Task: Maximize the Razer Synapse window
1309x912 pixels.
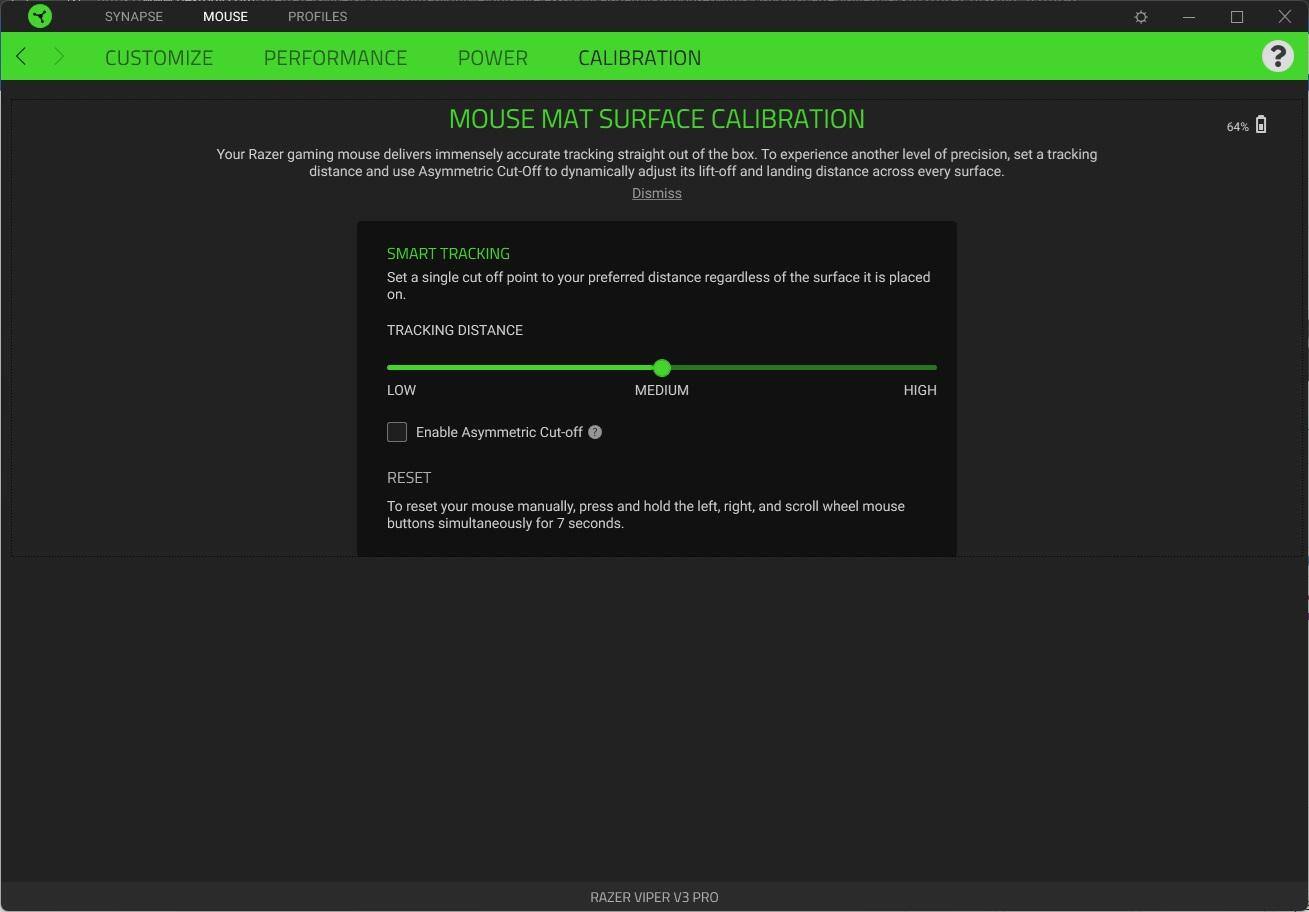Action: tap(1237, 17)
